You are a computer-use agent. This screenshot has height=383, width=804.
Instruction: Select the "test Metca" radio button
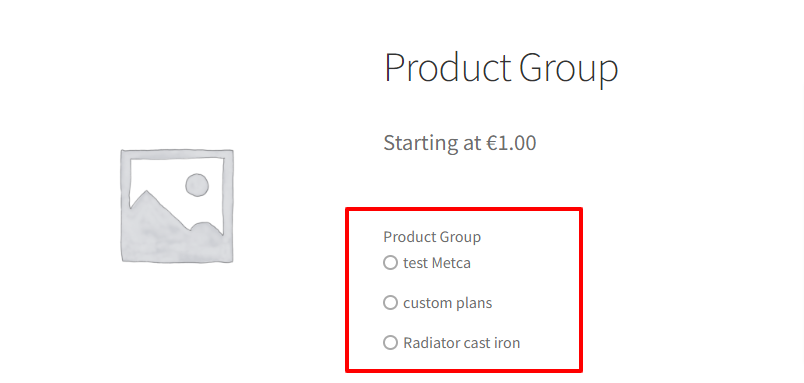pos(390,263)
